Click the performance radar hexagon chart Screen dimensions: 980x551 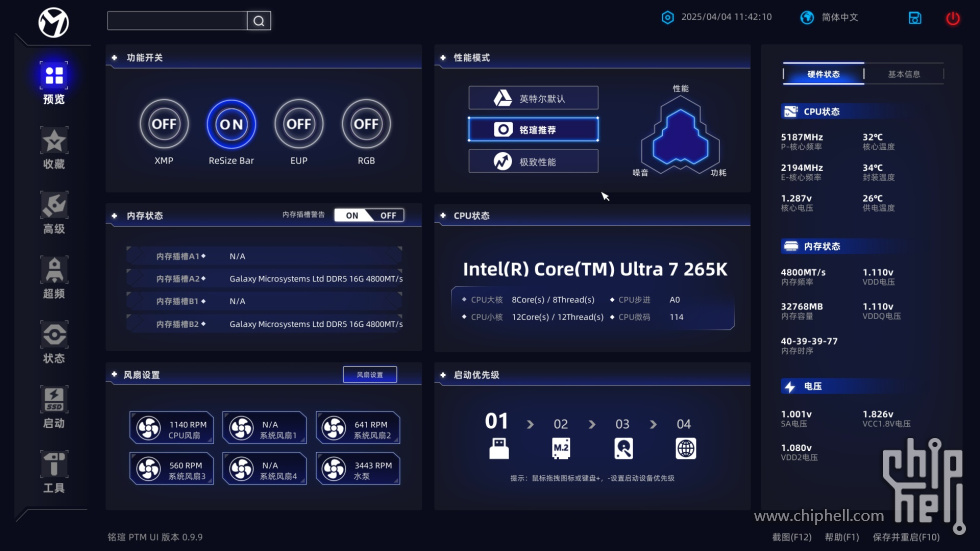click(680, 134)
